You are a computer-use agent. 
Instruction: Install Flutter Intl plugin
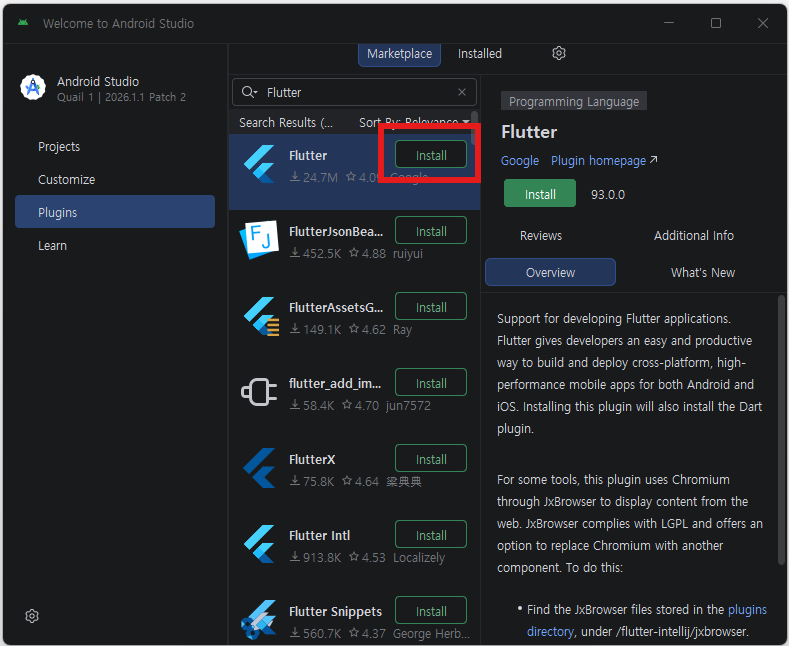[x=431, y=535]
